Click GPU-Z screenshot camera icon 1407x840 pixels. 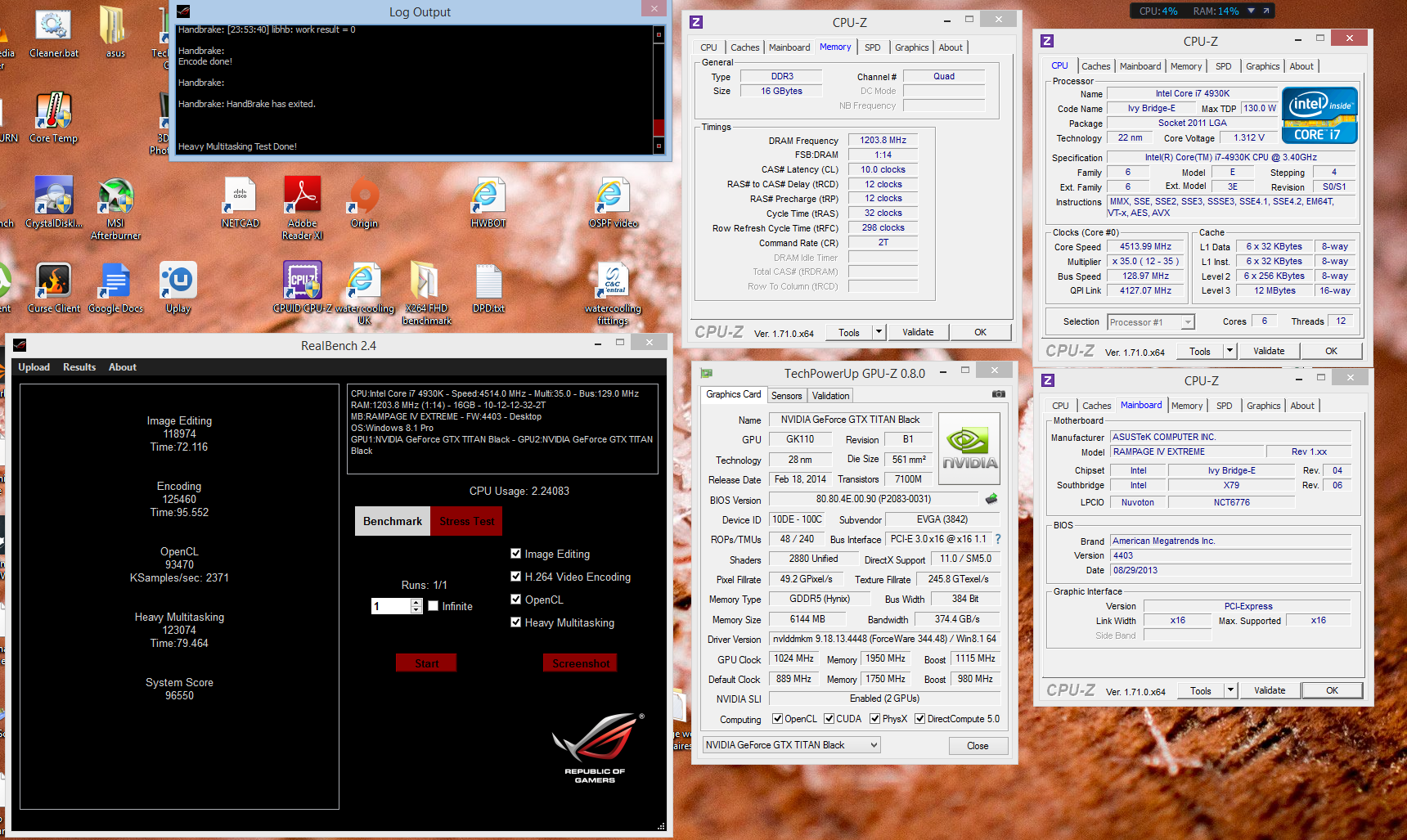click(x=998, y=394)
